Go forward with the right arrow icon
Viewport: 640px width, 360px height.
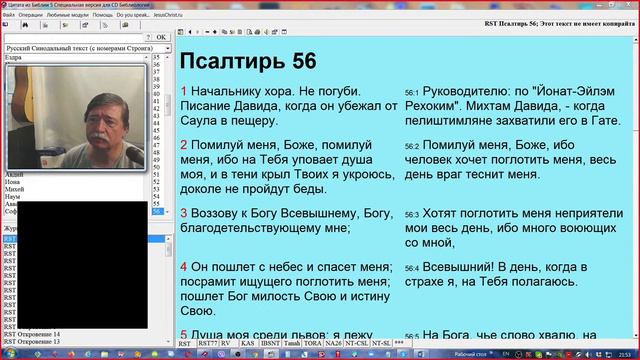point(198,32)
